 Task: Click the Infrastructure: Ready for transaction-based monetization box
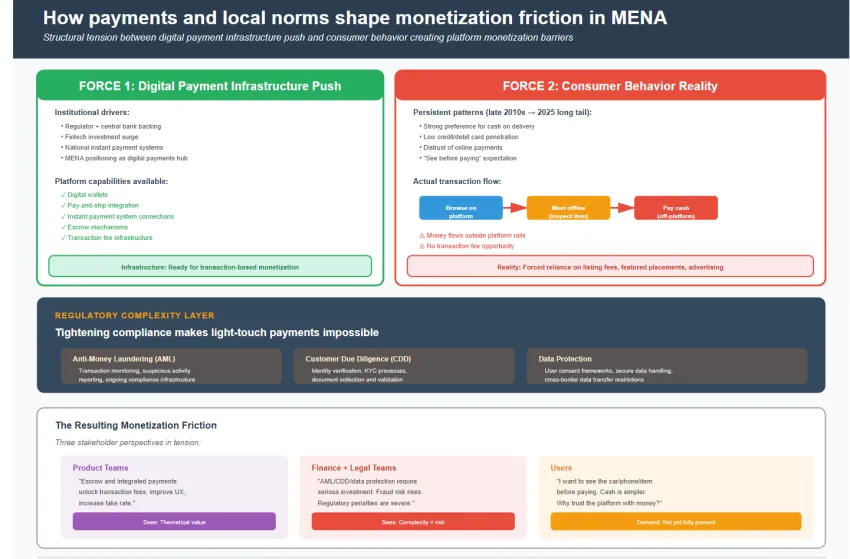[210, 266]
